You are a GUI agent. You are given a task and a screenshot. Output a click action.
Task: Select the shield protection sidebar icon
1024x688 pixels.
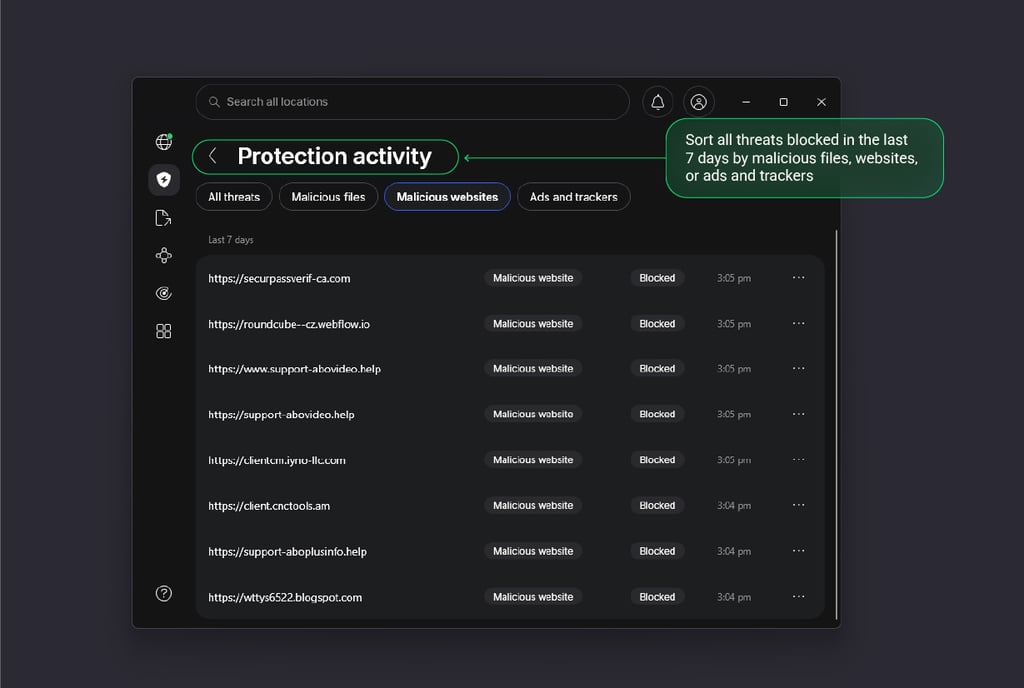click(164, 180)
